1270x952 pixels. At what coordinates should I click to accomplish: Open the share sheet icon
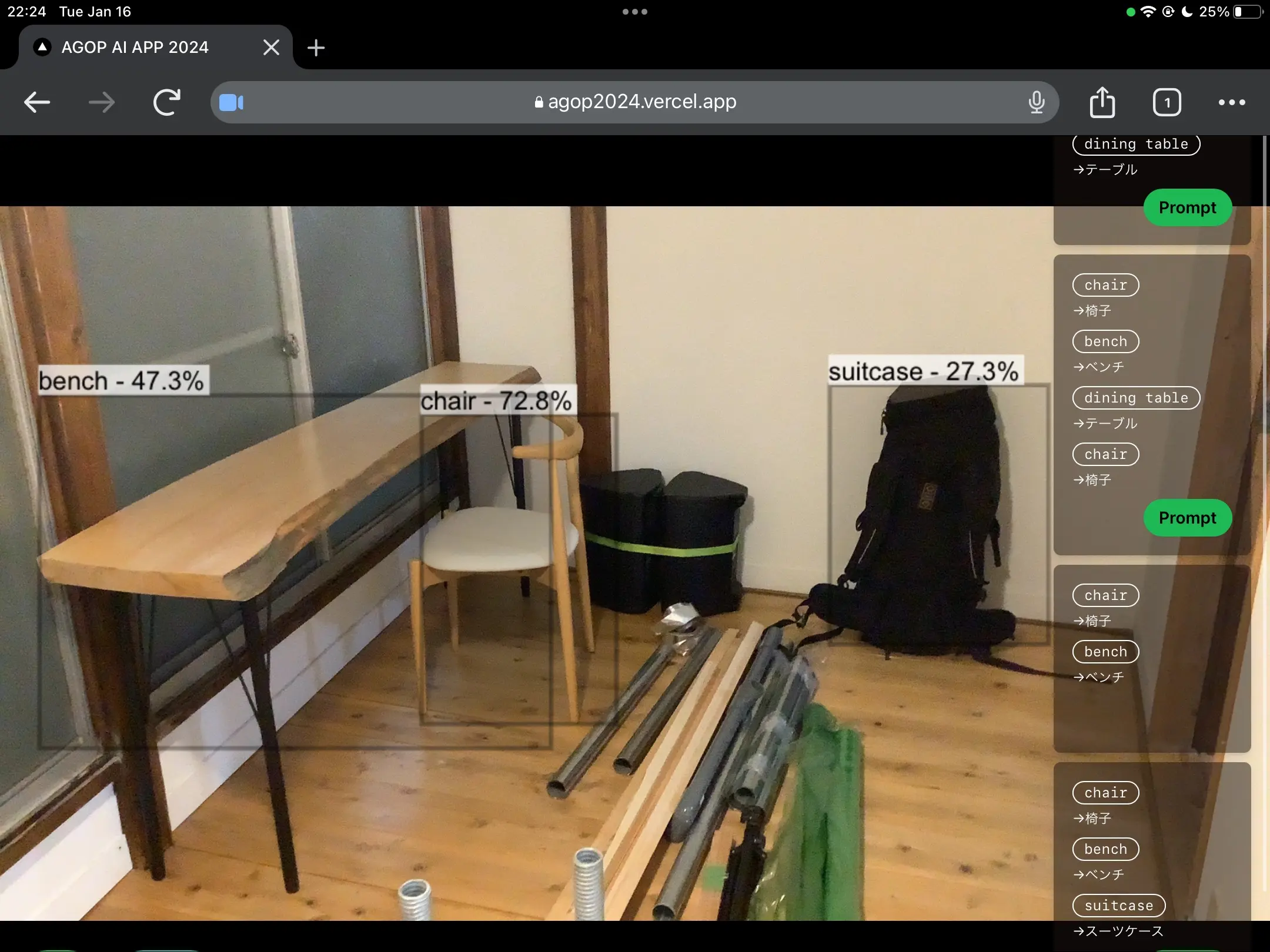(1102, 102)
